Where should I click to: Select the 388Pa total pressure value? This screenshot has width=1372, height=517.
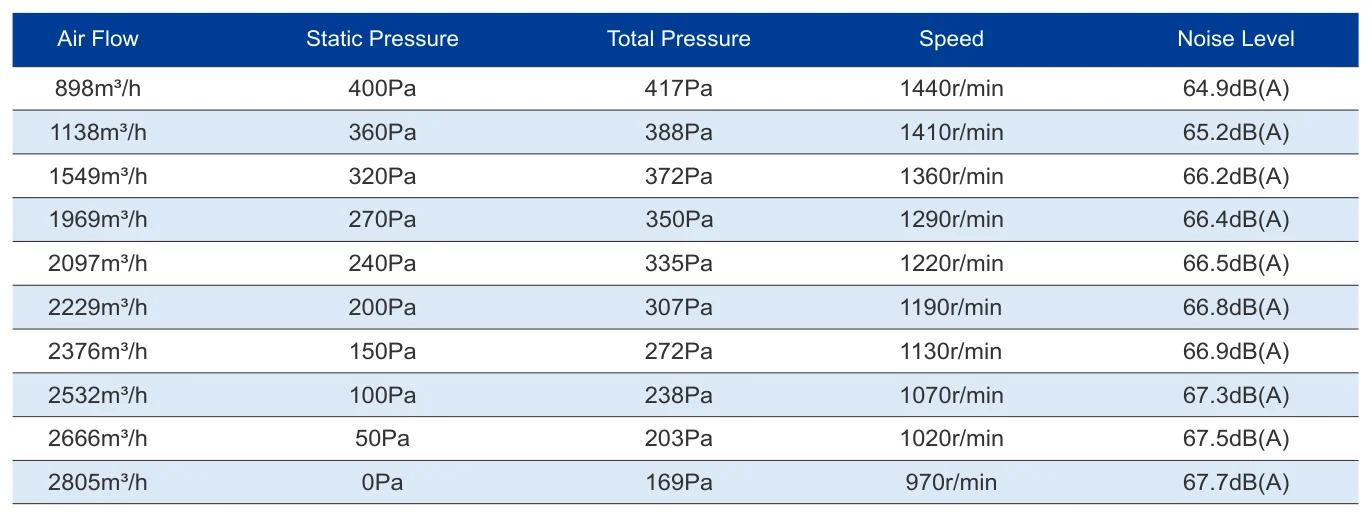pos(679,132)
